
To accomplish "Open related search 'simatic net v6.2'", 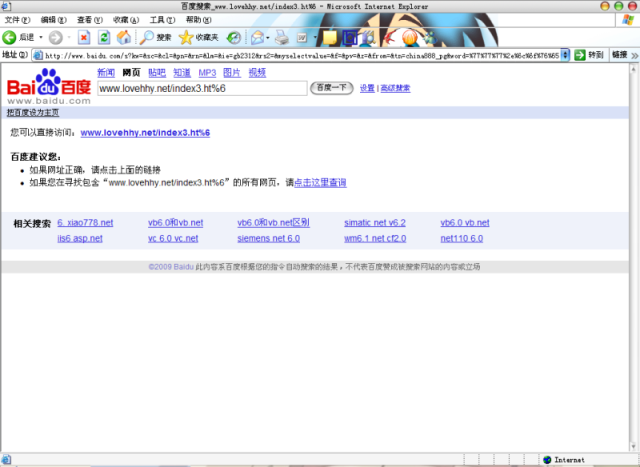I will point(375,222).
